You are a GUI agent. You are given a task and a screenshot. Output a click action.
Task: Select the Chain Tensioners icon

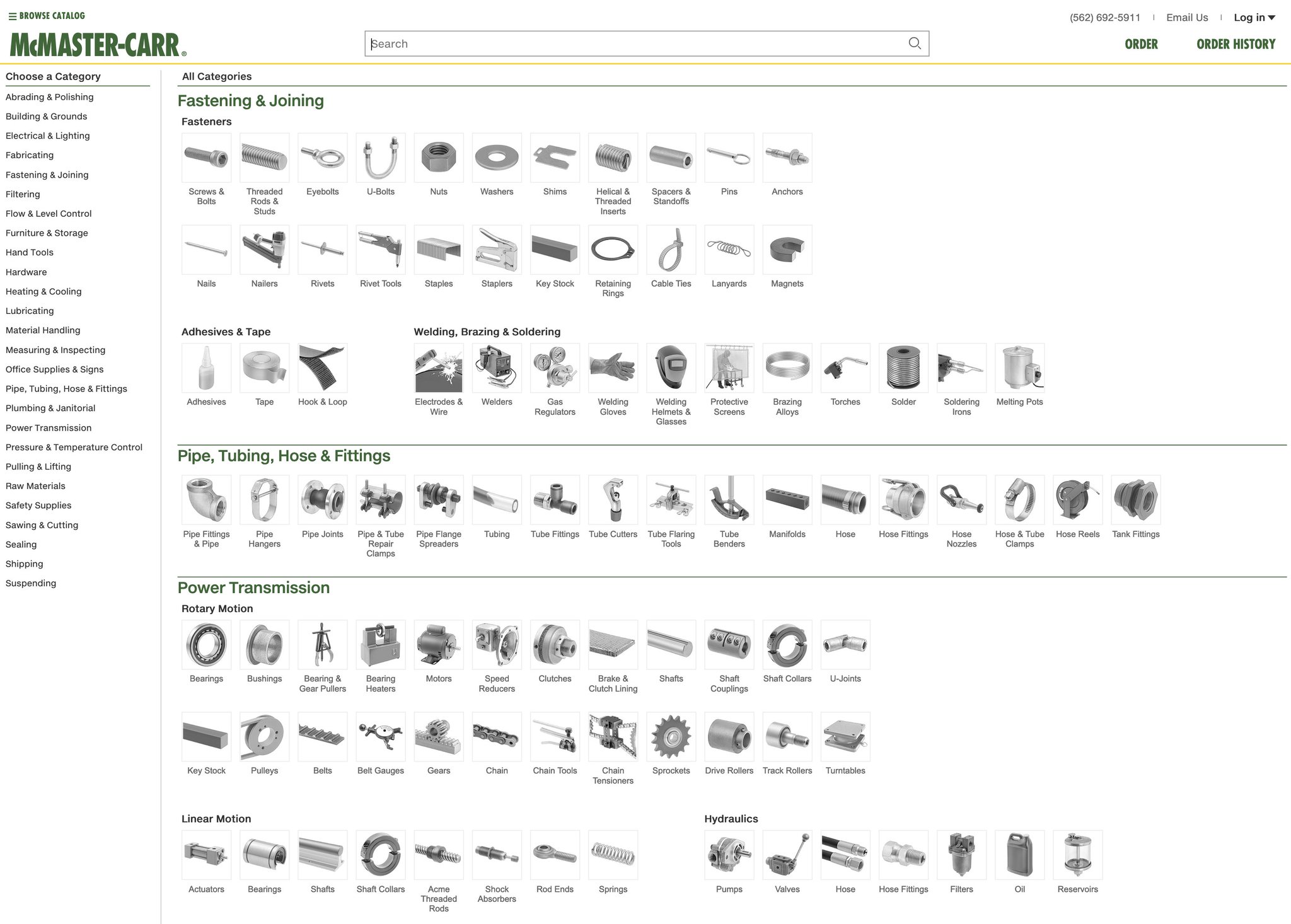(x=613, y=736)
